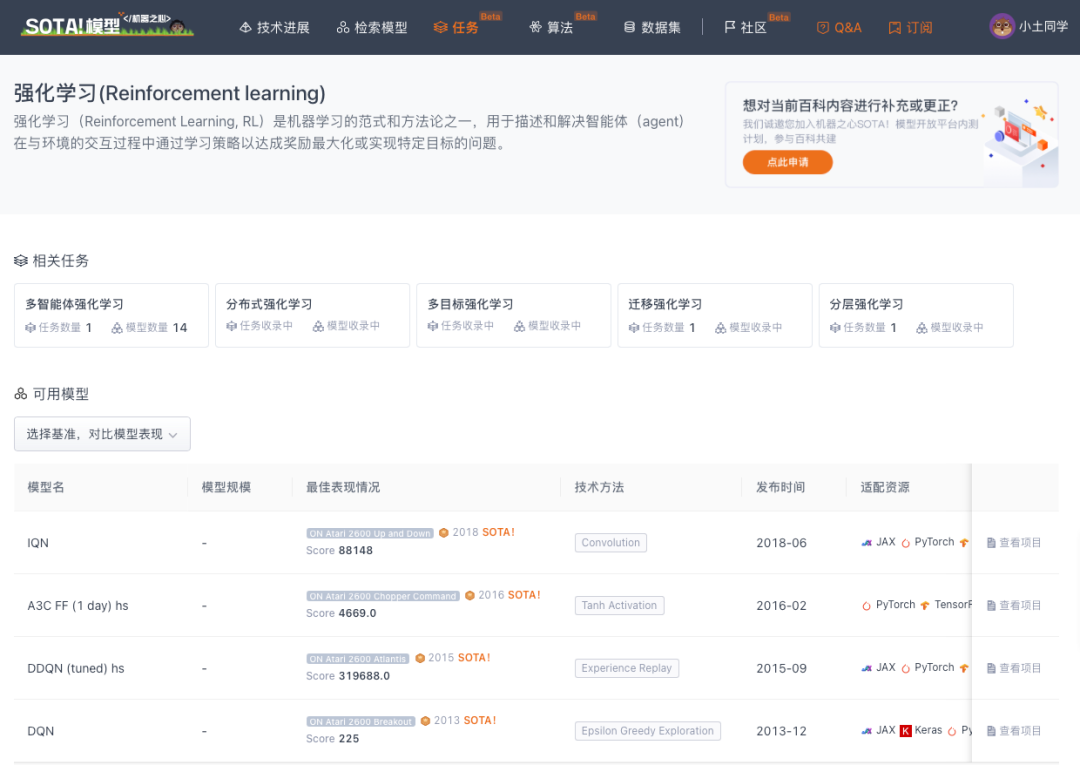Click the ON Atari 2600 Breakout badge
The image size is (1080, 765).
coord(360,721)
